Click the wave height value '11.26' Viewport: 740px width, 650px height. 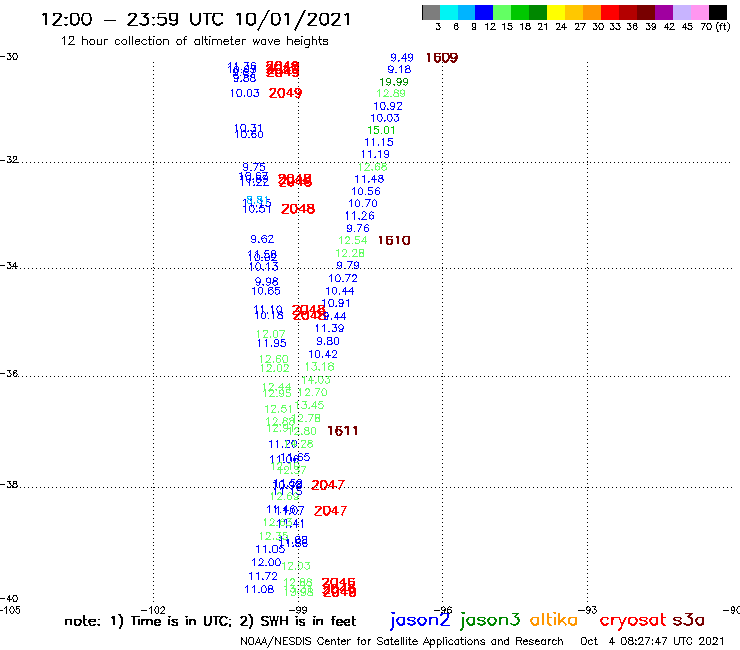[360, 216]
